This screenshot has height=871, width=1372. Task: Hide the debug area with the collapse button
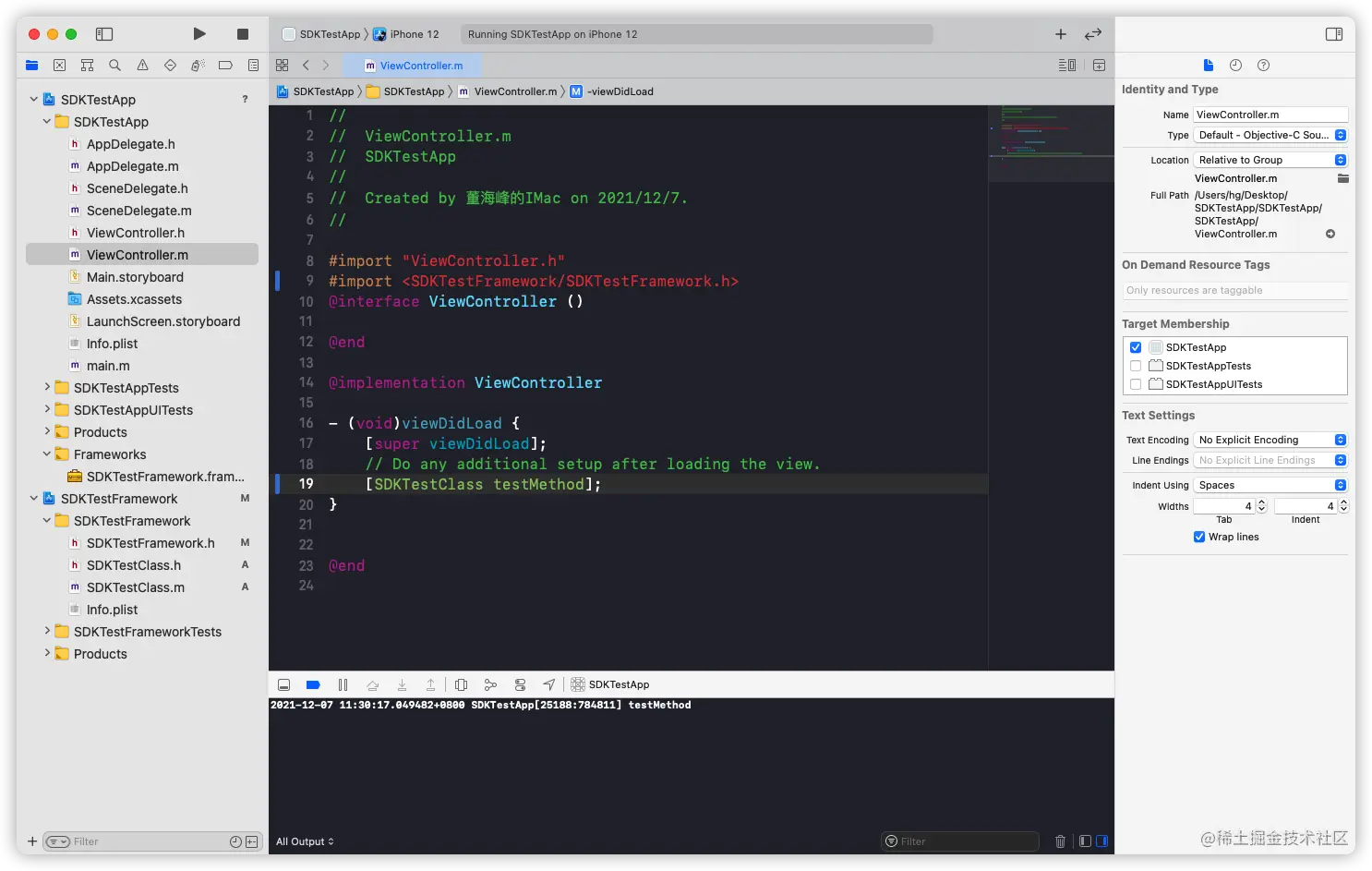pyautogui.click(x=284, y=684)
